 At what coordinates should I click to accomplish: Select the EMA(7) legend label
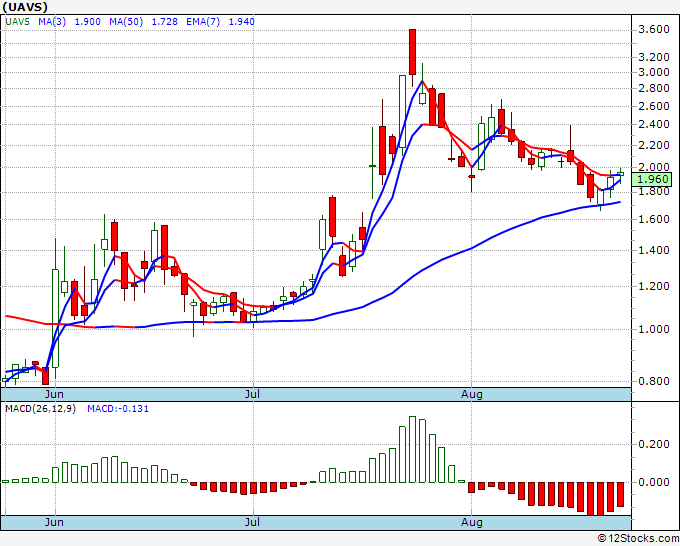(x=203, y=22)
